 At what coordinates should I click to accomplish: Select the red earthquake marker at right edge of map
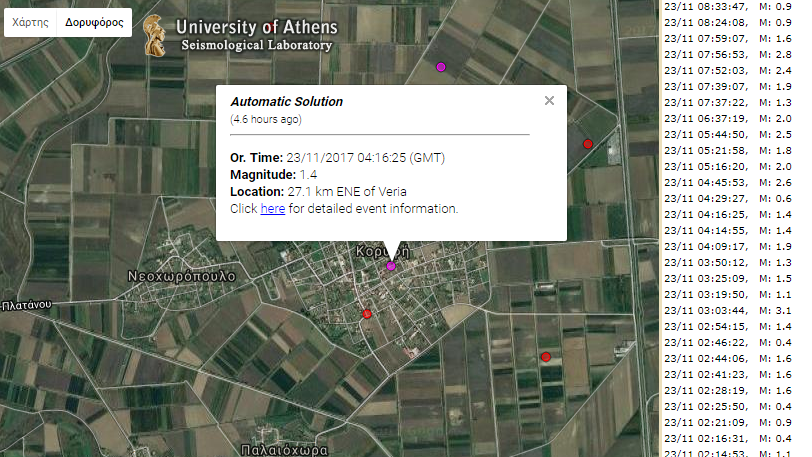point(588,144)
